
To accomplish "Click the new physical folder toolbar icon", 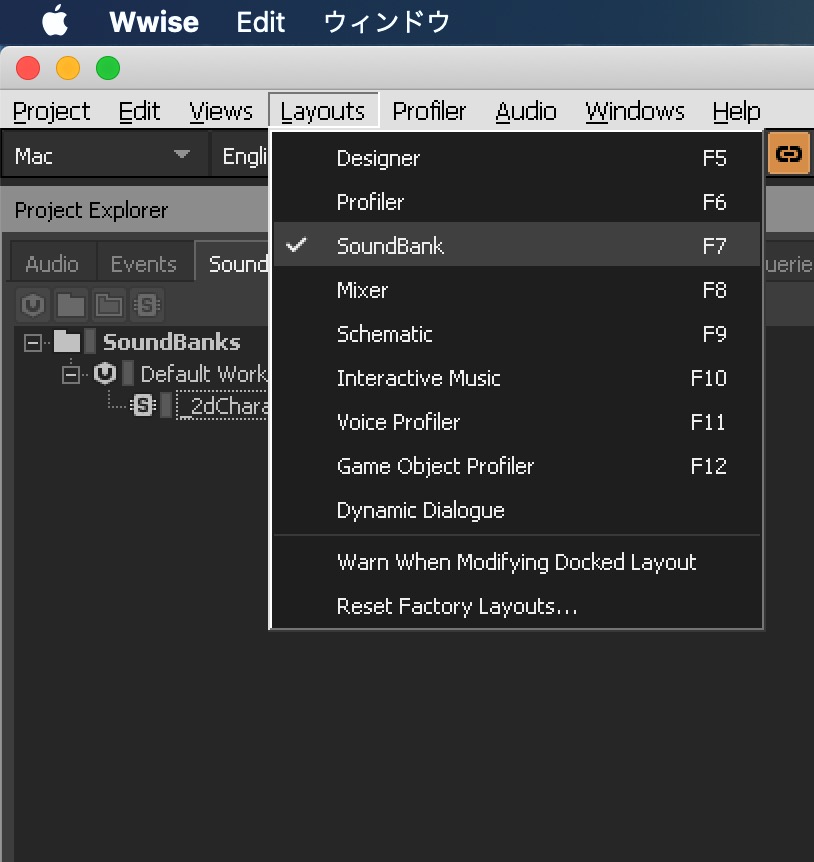I will pos(71,305).
